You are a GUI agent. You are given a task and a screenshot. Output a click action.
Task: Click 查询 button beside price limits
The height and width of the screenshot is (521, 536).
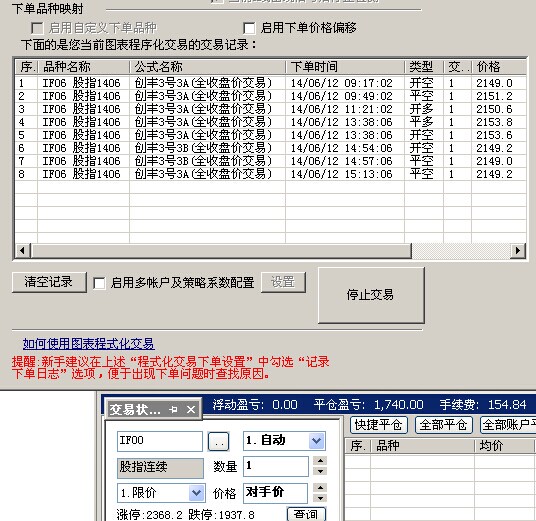pyautogui.click(x=306, y=514)
